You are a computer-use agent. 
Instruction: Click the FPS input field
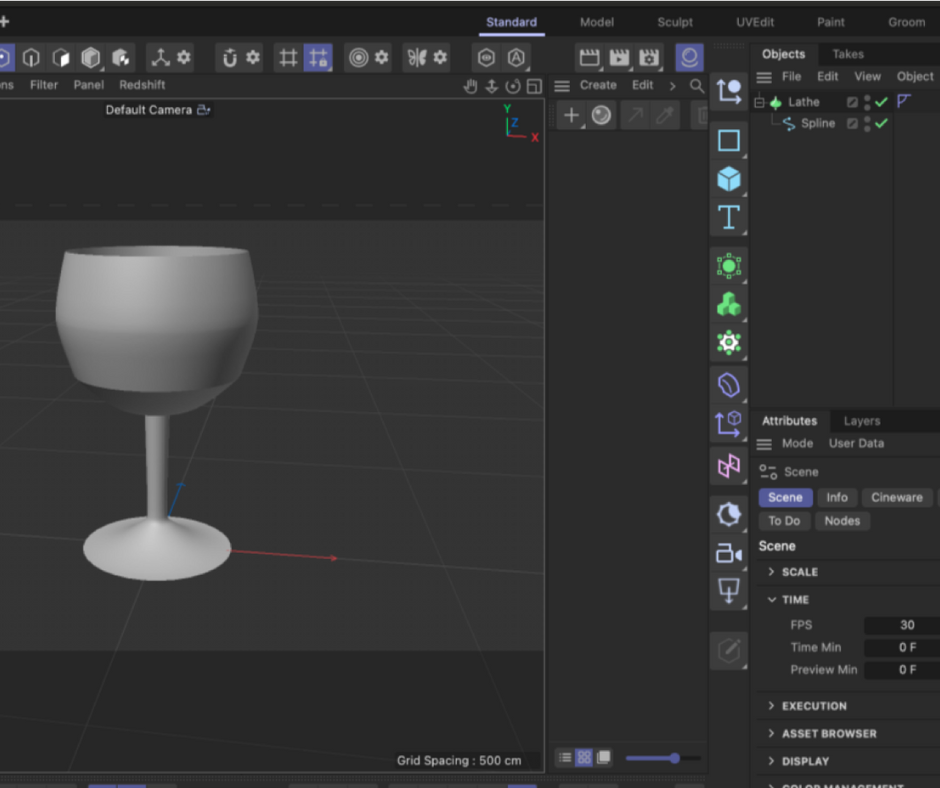[x=900, y=624]
